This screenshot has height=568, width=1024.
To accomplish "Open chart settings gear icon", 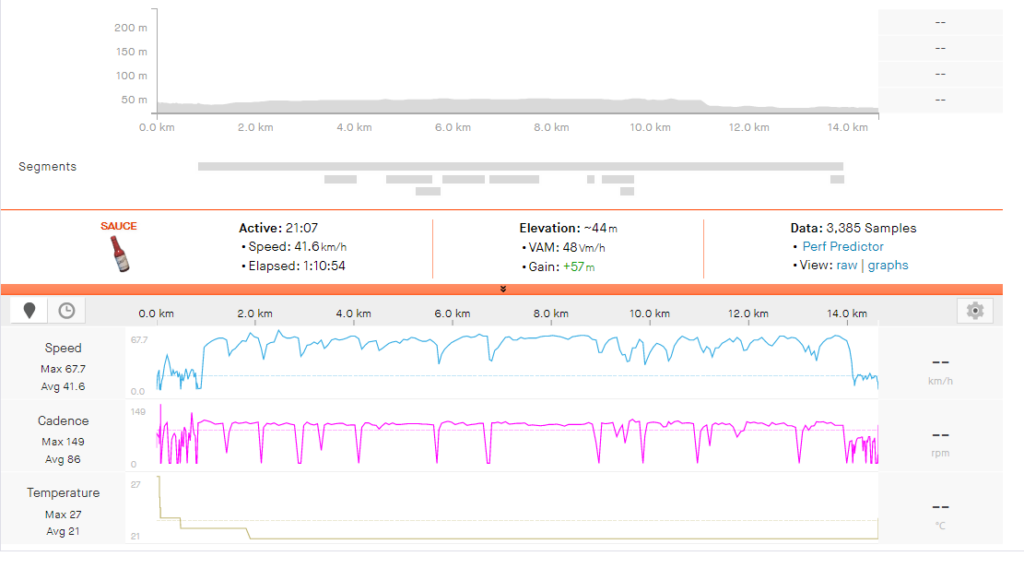I will tap(975, 311).
